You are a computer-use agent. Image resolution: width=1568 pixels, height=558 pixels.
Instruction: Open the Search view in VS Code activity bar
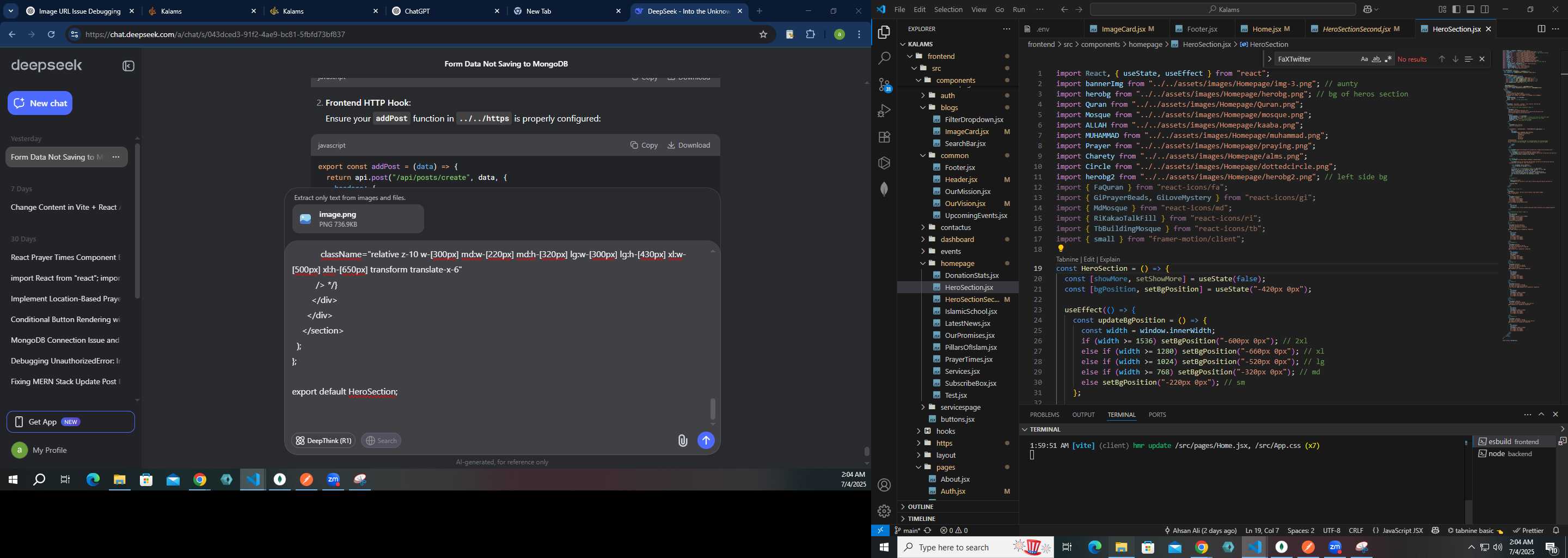coord(884,58)
